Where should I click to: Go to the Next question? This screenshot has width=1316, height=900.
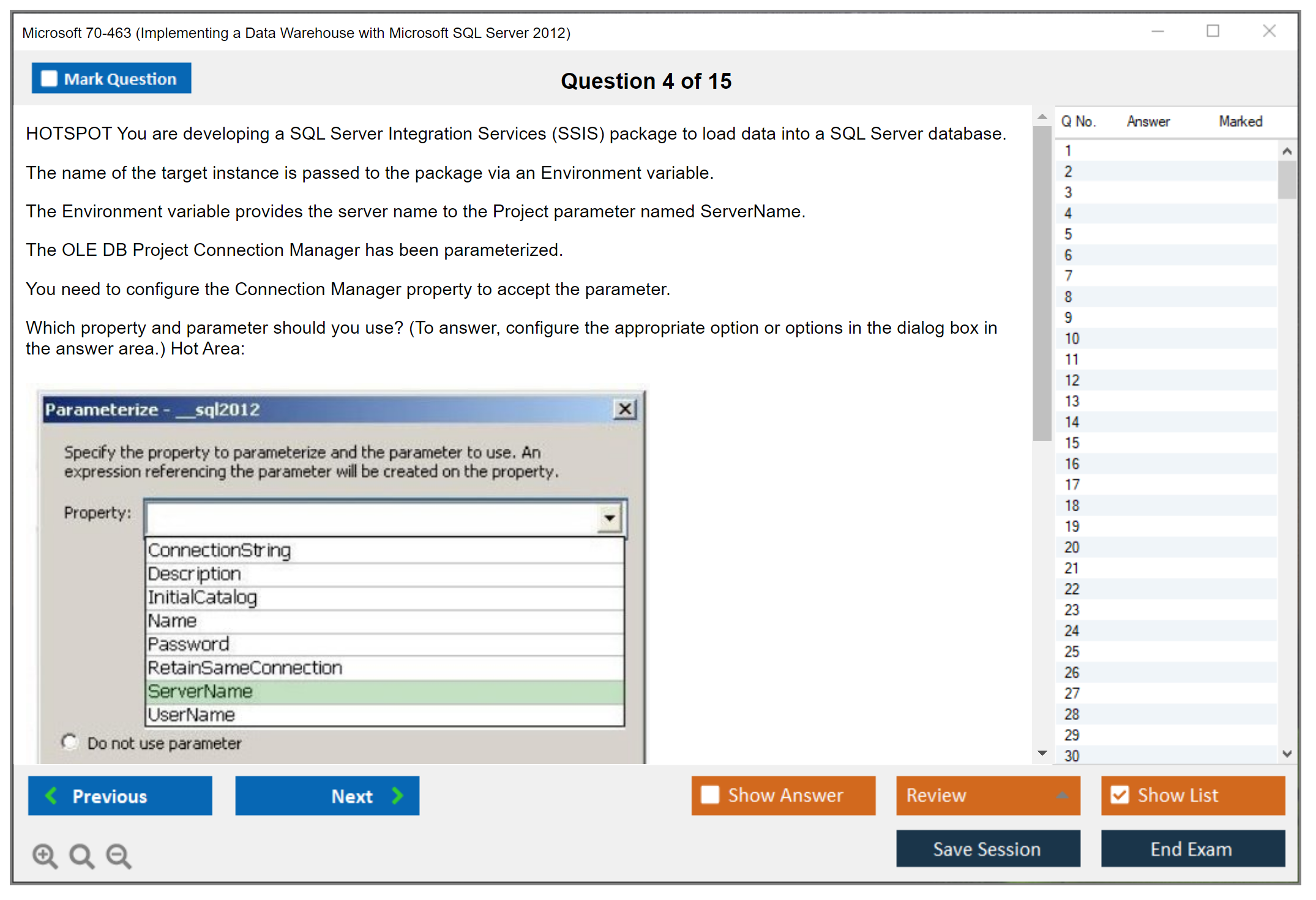327,795
